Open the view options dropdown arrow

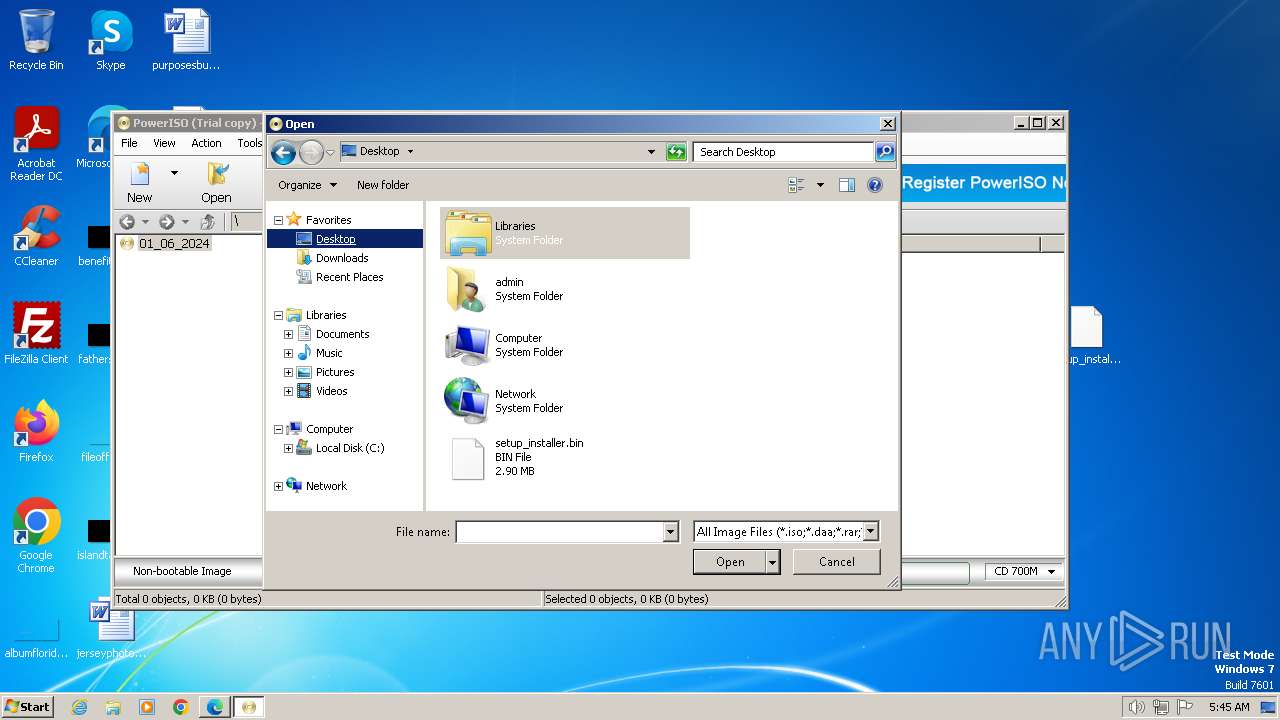tap(820, 185)
